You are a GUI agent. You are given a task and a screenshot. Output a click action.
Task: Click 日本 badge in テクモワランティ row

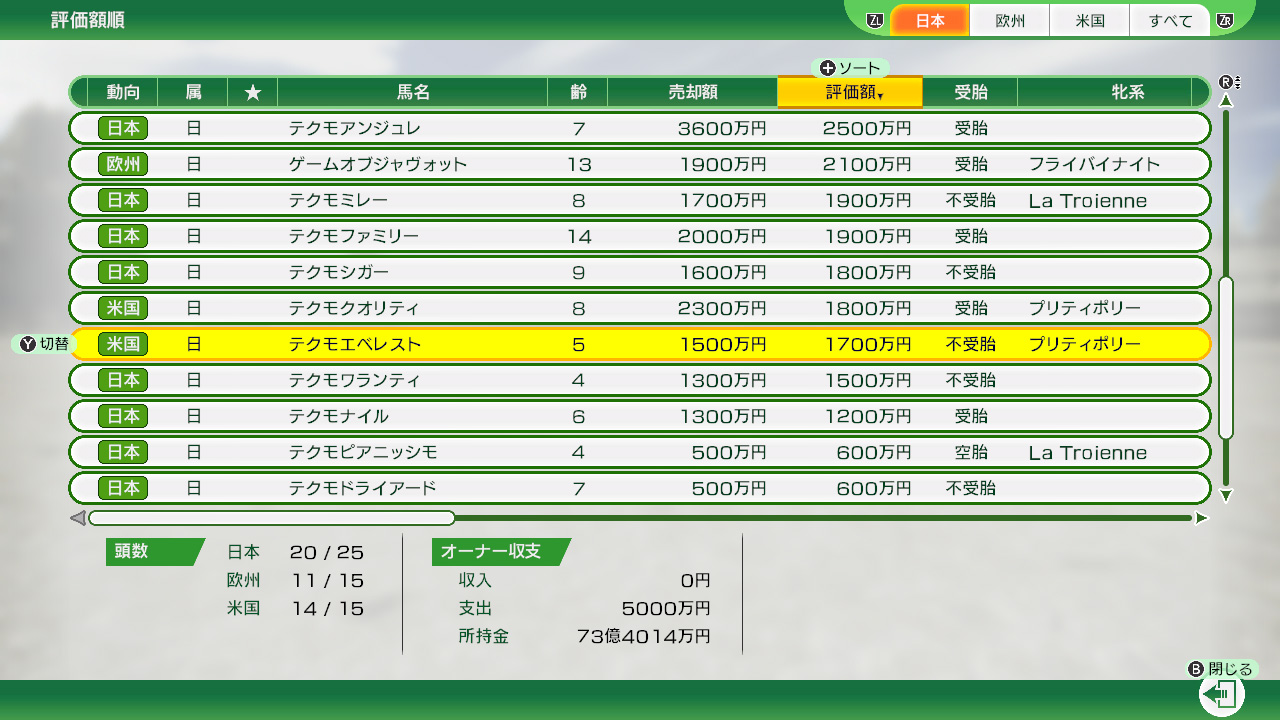click(123, 380)
